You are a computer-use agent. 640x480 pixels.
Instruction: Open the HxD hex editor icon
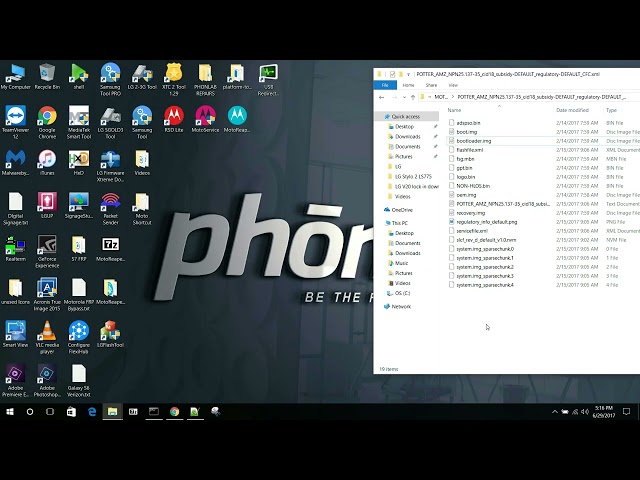click(x=79, y=162)
